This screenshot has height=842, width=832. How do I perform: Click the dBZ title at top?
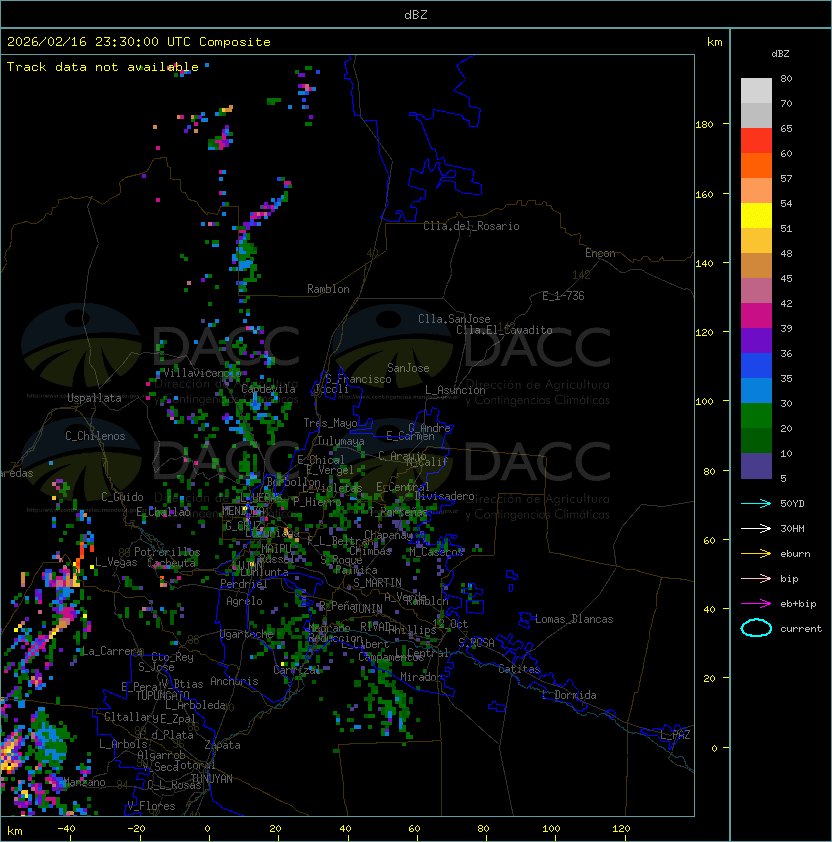(x=416, y=14)
